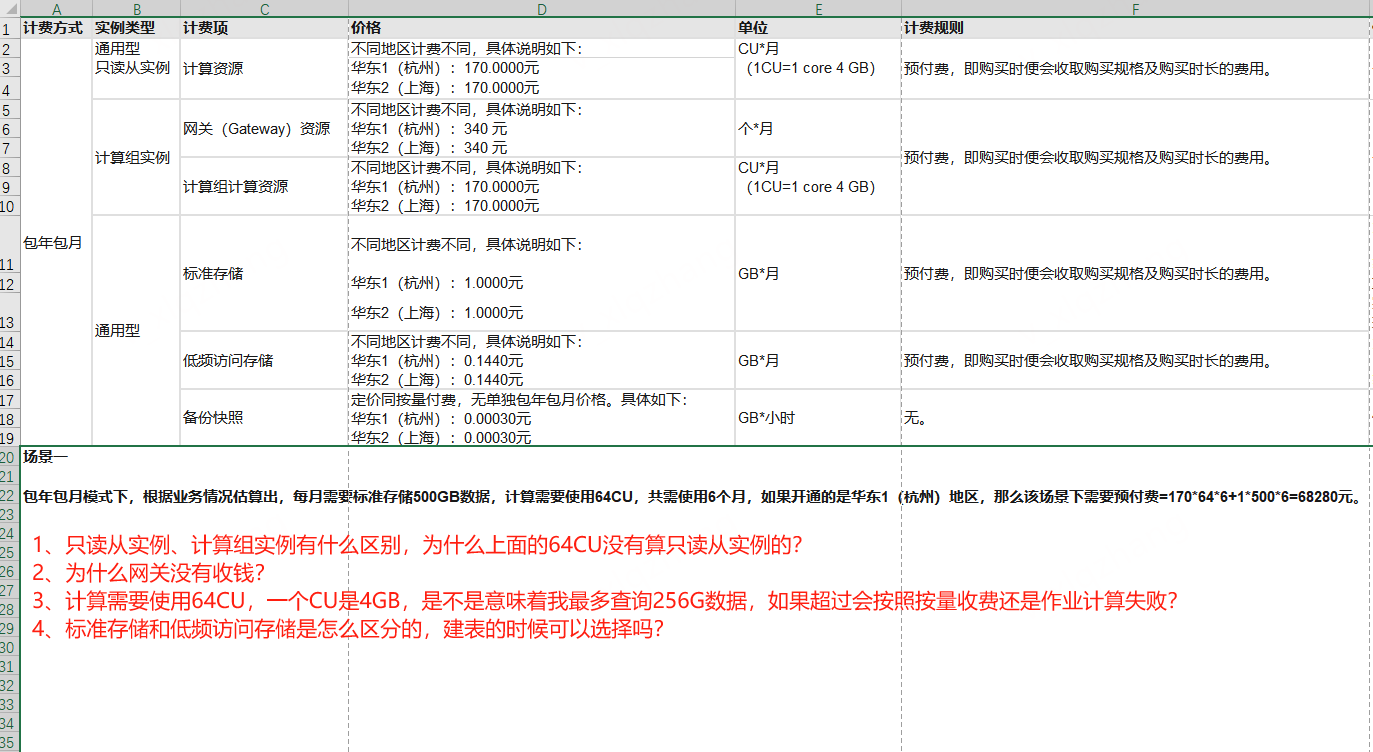Select the 场景一 cell
1373x752 pixels.
[47, 457]
